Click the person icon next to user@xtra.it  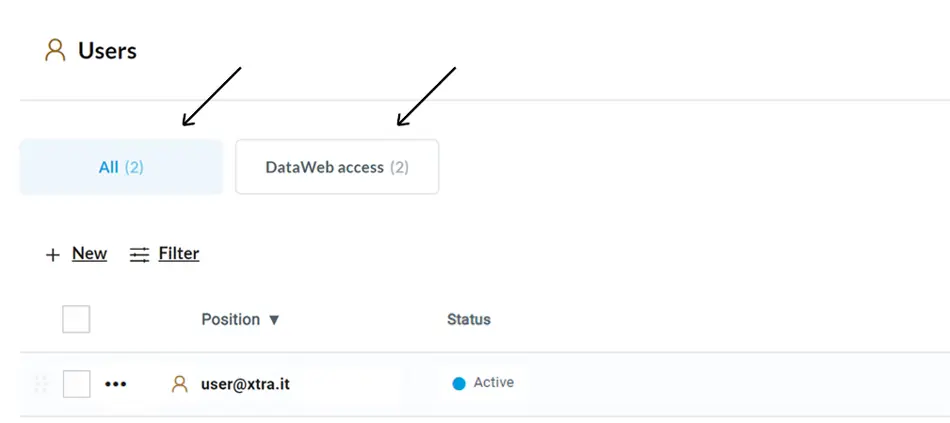180,384
